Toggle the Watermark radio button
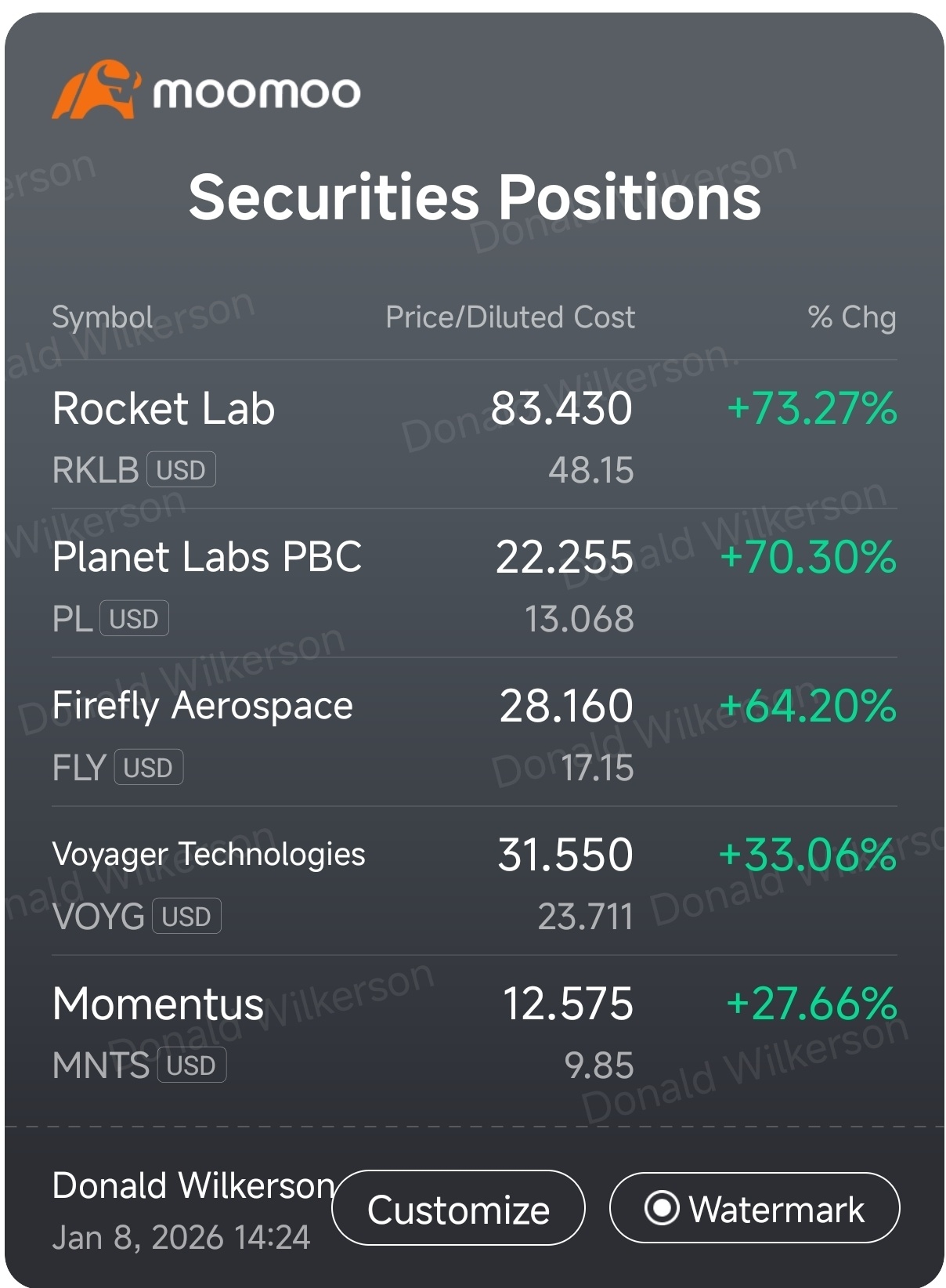The height and width of the screenshot is (1288, 946). pos(754,1208)
